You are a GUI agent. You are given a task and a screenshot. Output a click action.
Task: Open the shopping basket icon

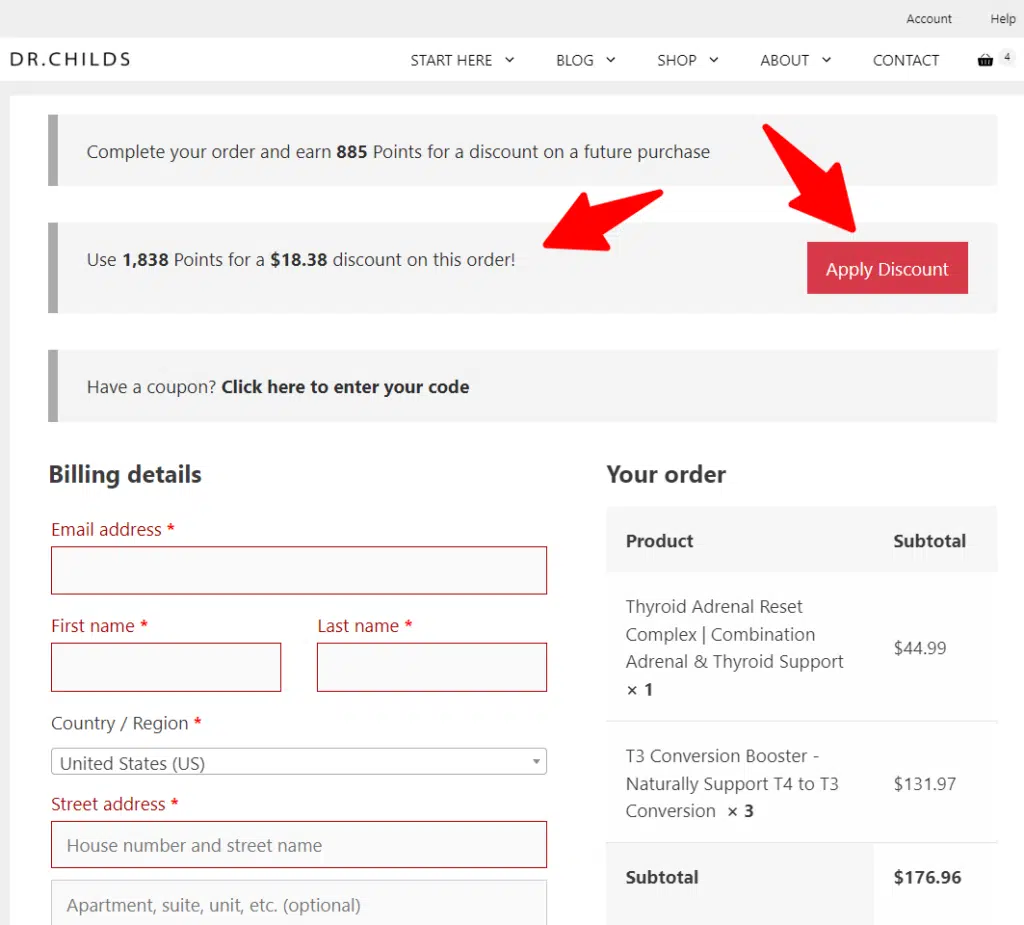click(985, 60)
